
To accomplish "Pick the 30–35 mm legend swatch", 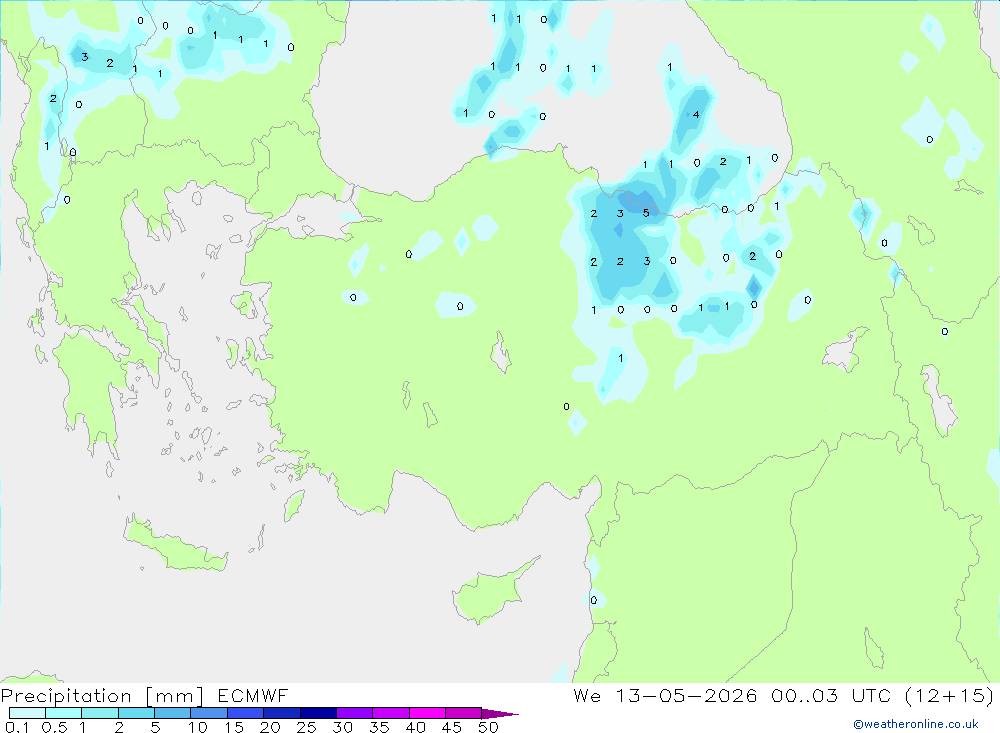I will point(355,713).
